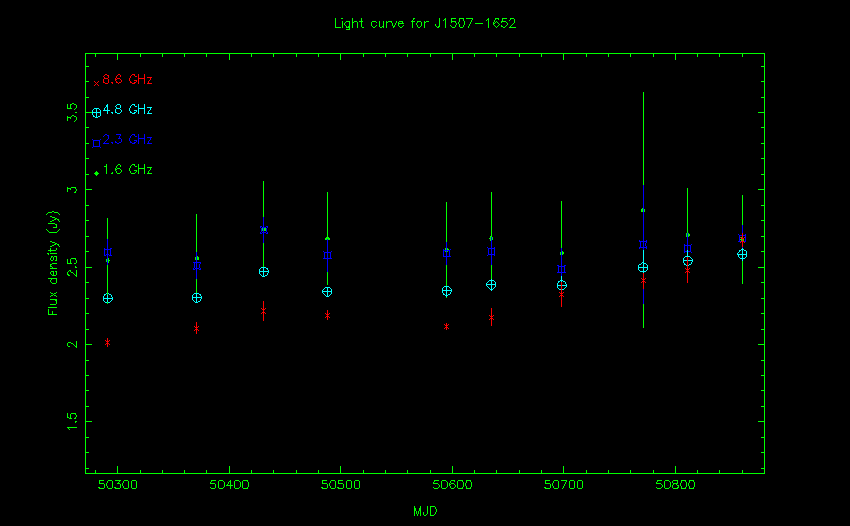Pick the cyan 4.8 GHz point near MJD 50635

coord(491,285)
